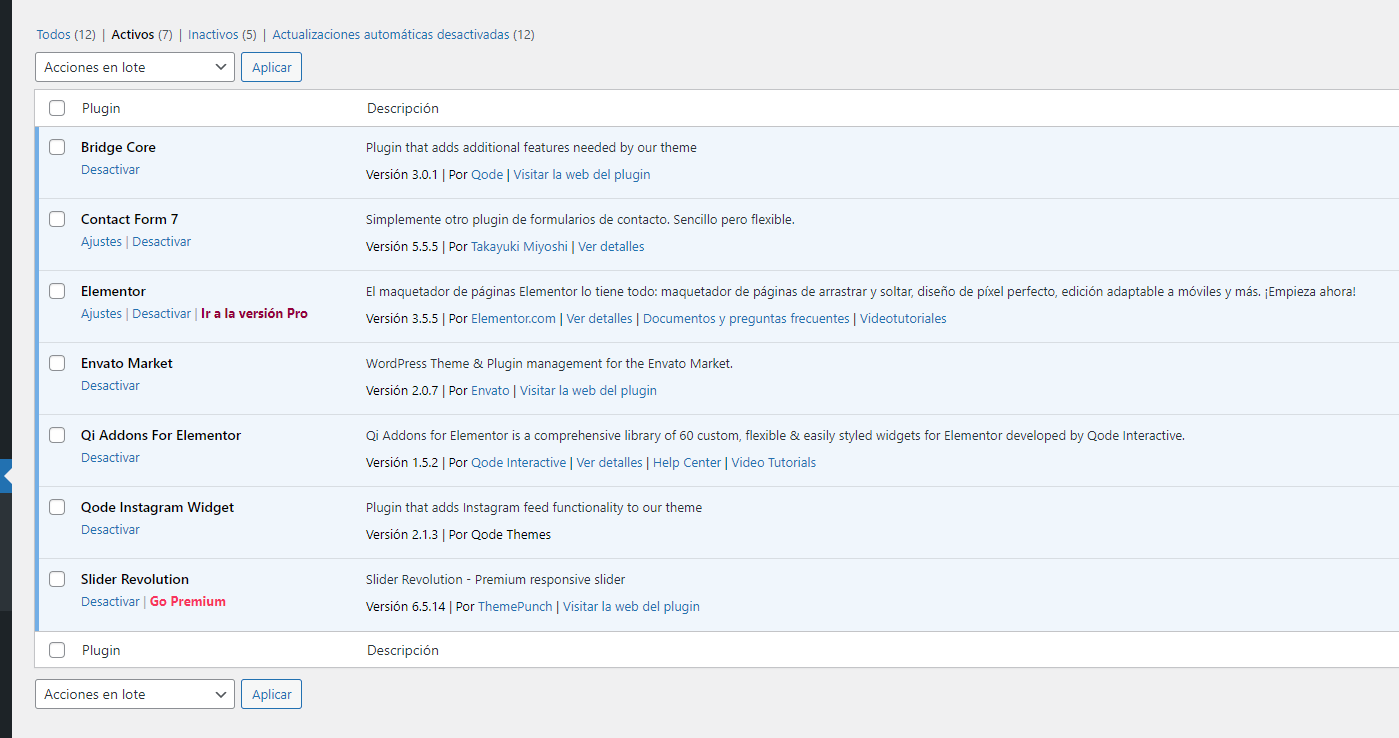1399x738 pixels.
Task: Click the top Aplicar button
Action: [271, 67]
